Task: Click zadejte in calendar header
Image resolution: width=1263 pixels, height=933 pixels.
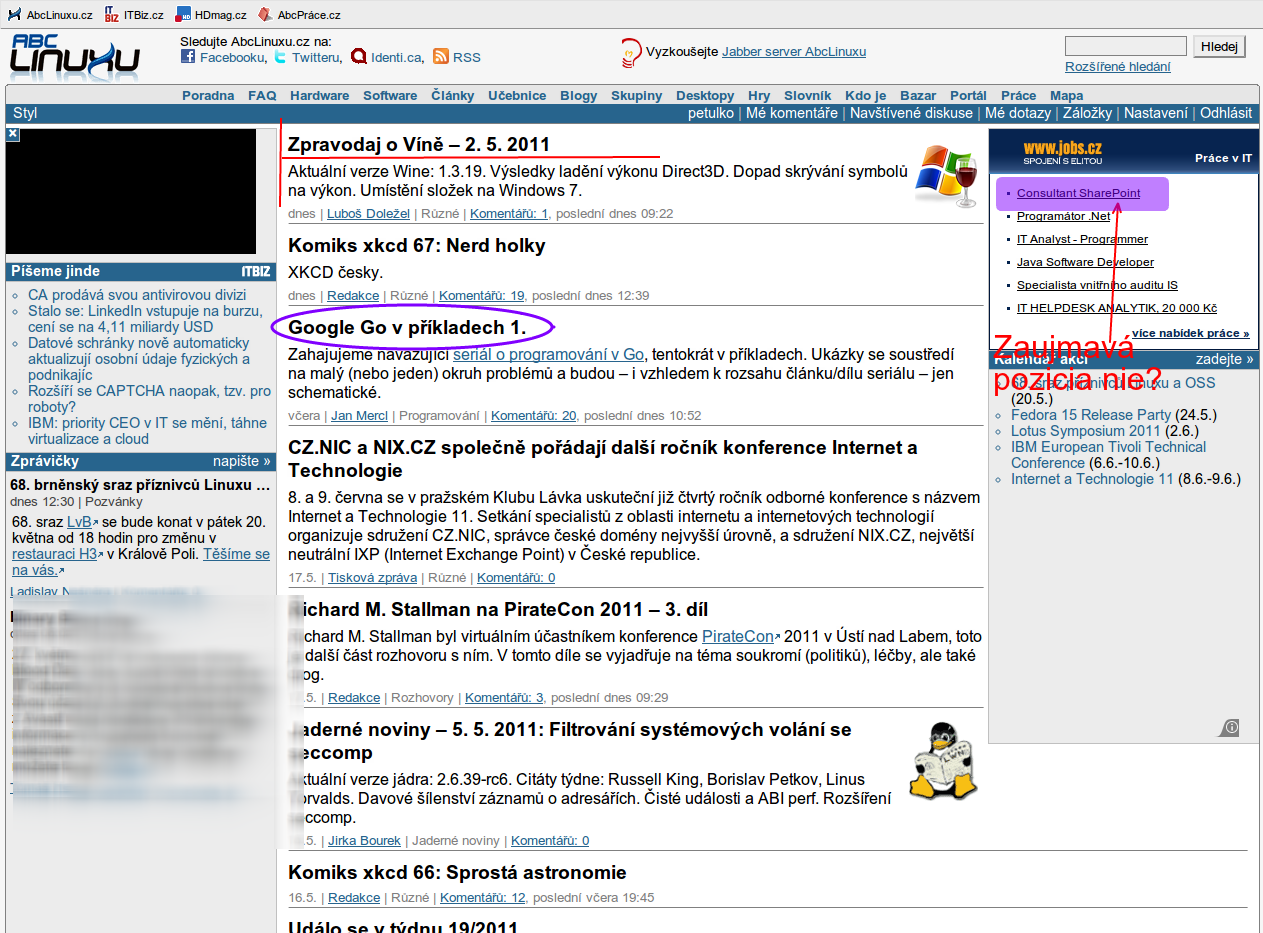Action: 1225,359
